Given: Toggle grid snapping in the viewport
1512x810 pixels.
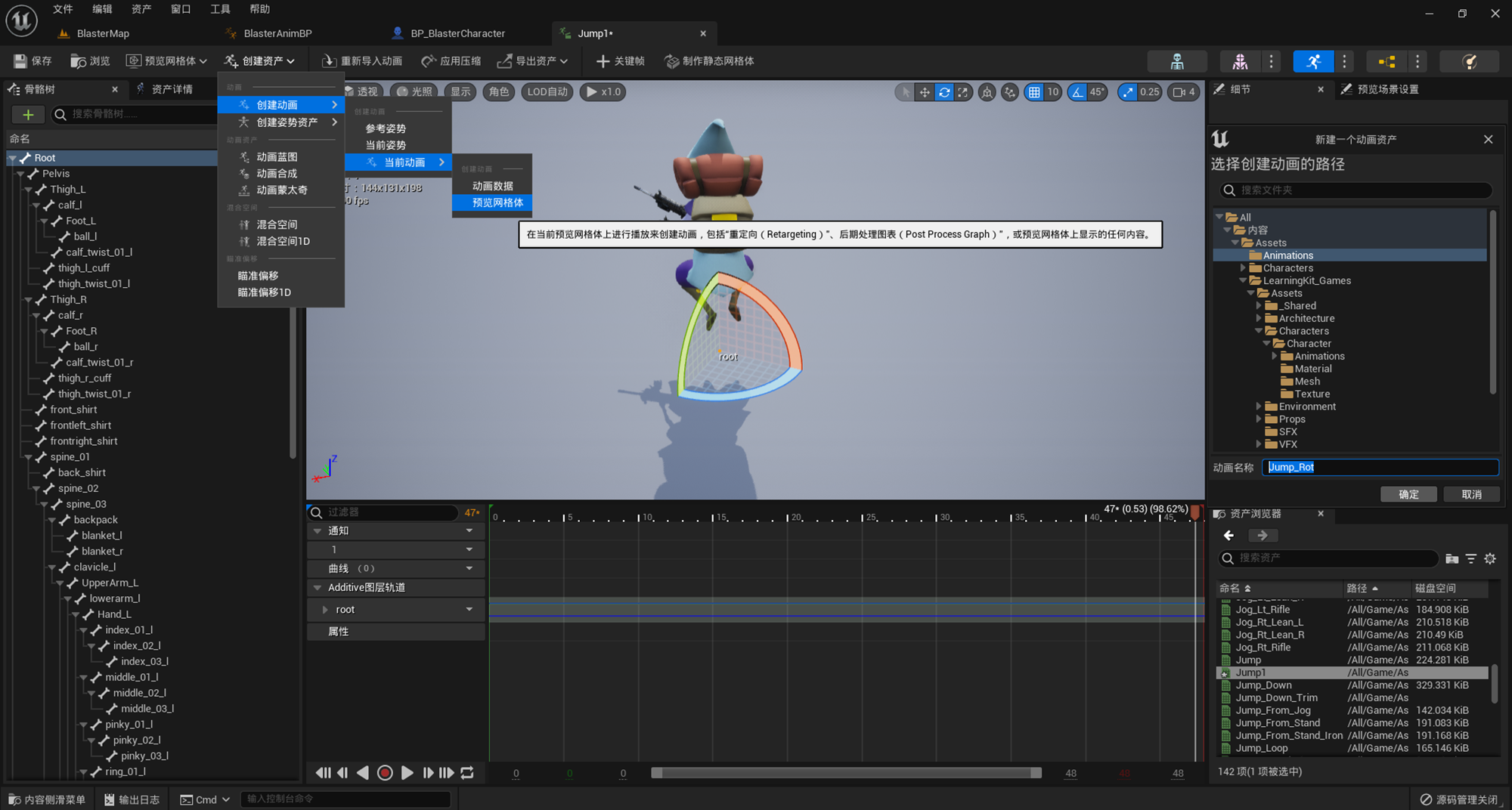Looking at the screenshot, I should click(1033, 92).
